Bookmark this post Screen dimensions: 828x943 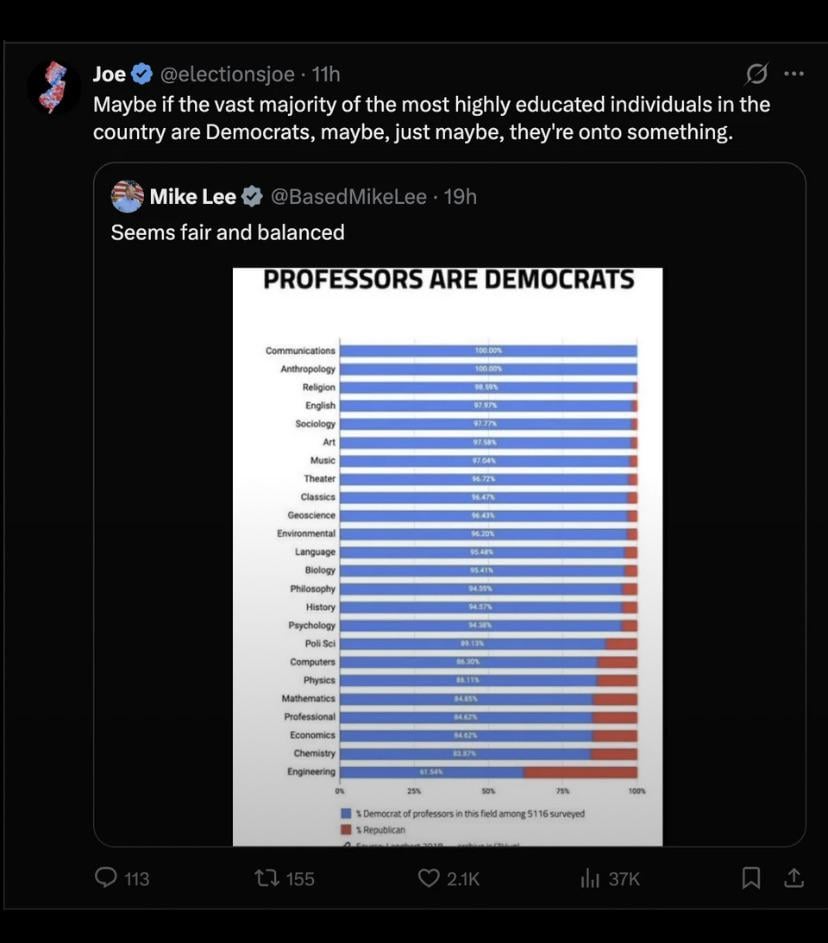pos(750,878)
